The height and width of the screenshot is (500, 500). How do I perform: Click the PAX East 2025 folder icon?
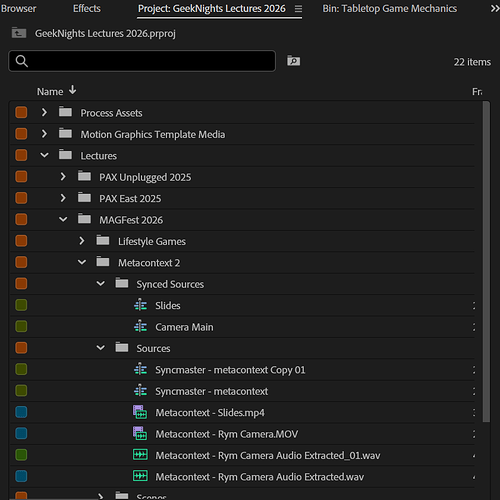[x=84, y=198]
